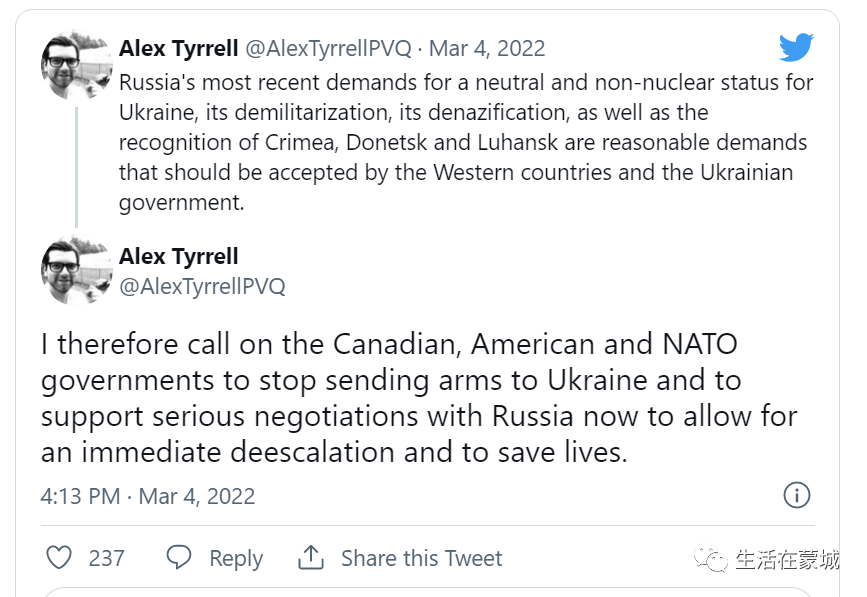This screenshot has width=867, height=597.
Task: Click the Twitter bird logo
Action: click(796, 48)
